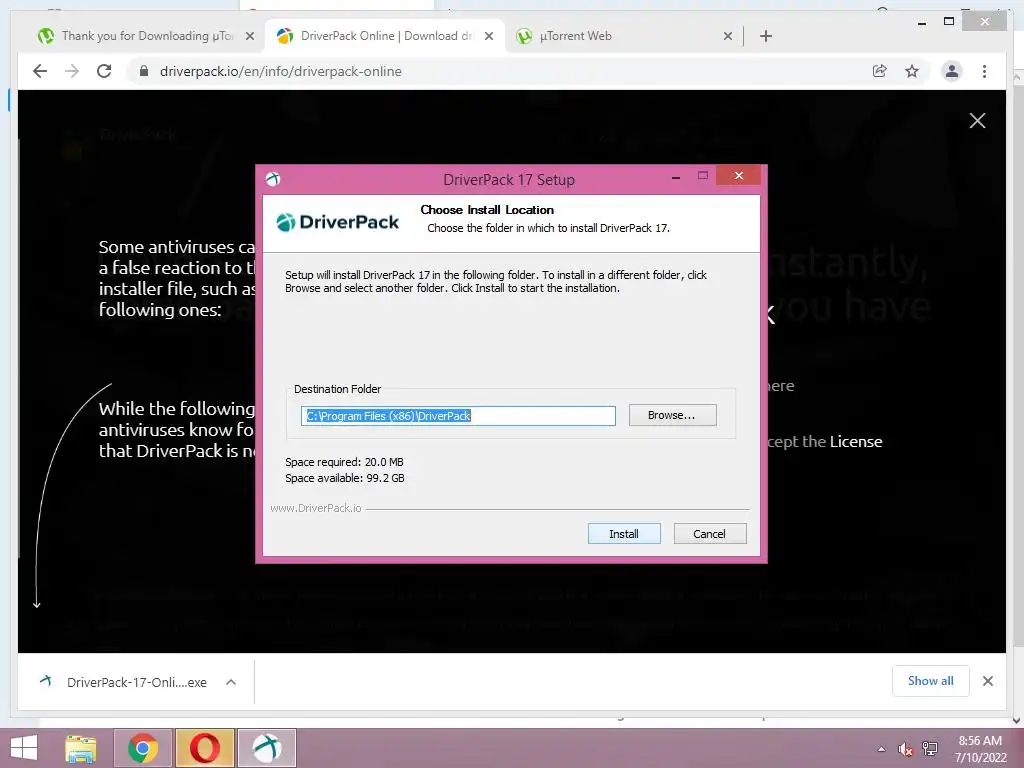Click the lock site-info icon
1024x768 pixels.
[144, 71]
